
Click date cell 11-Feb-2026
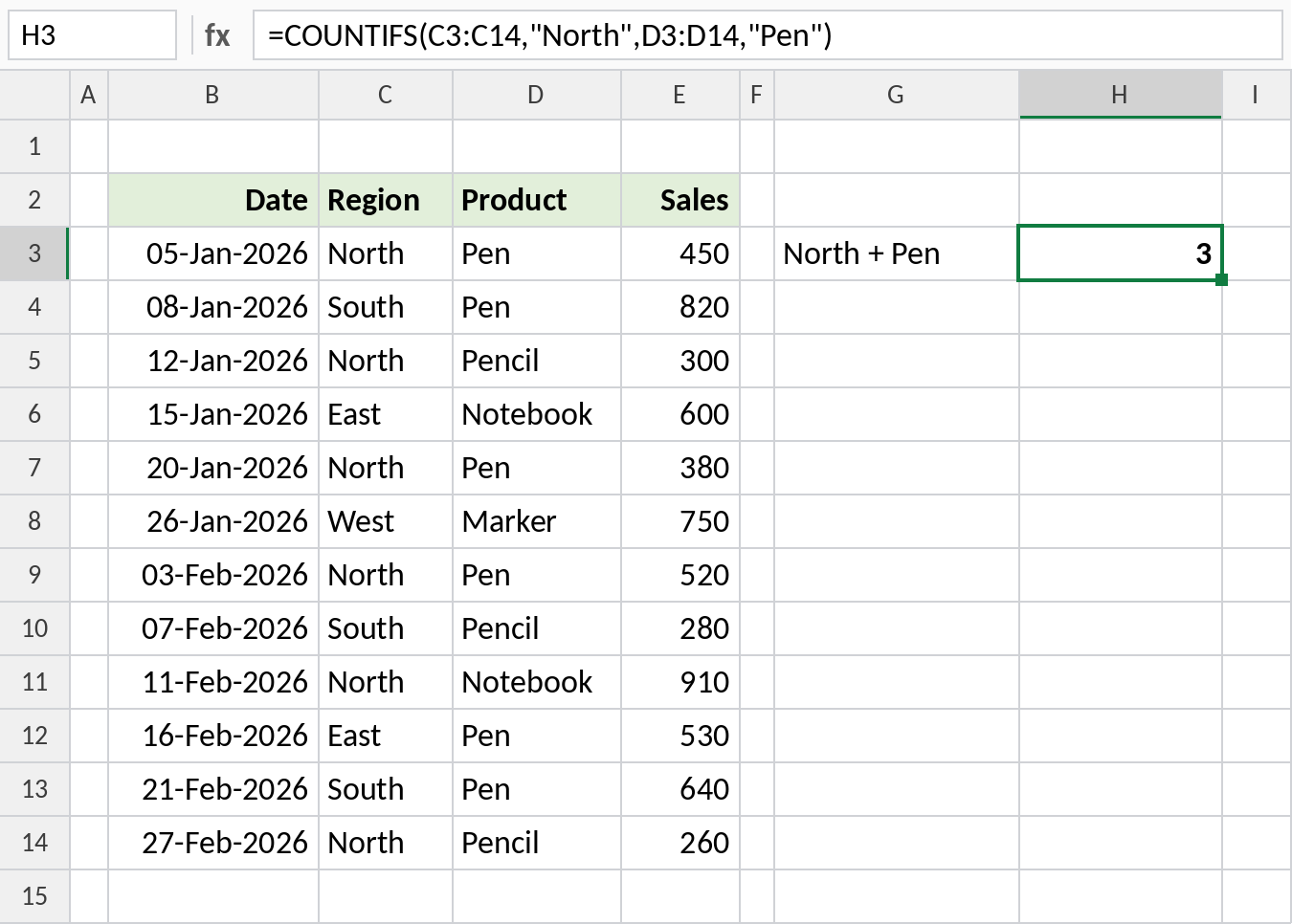tap(213, 682)
